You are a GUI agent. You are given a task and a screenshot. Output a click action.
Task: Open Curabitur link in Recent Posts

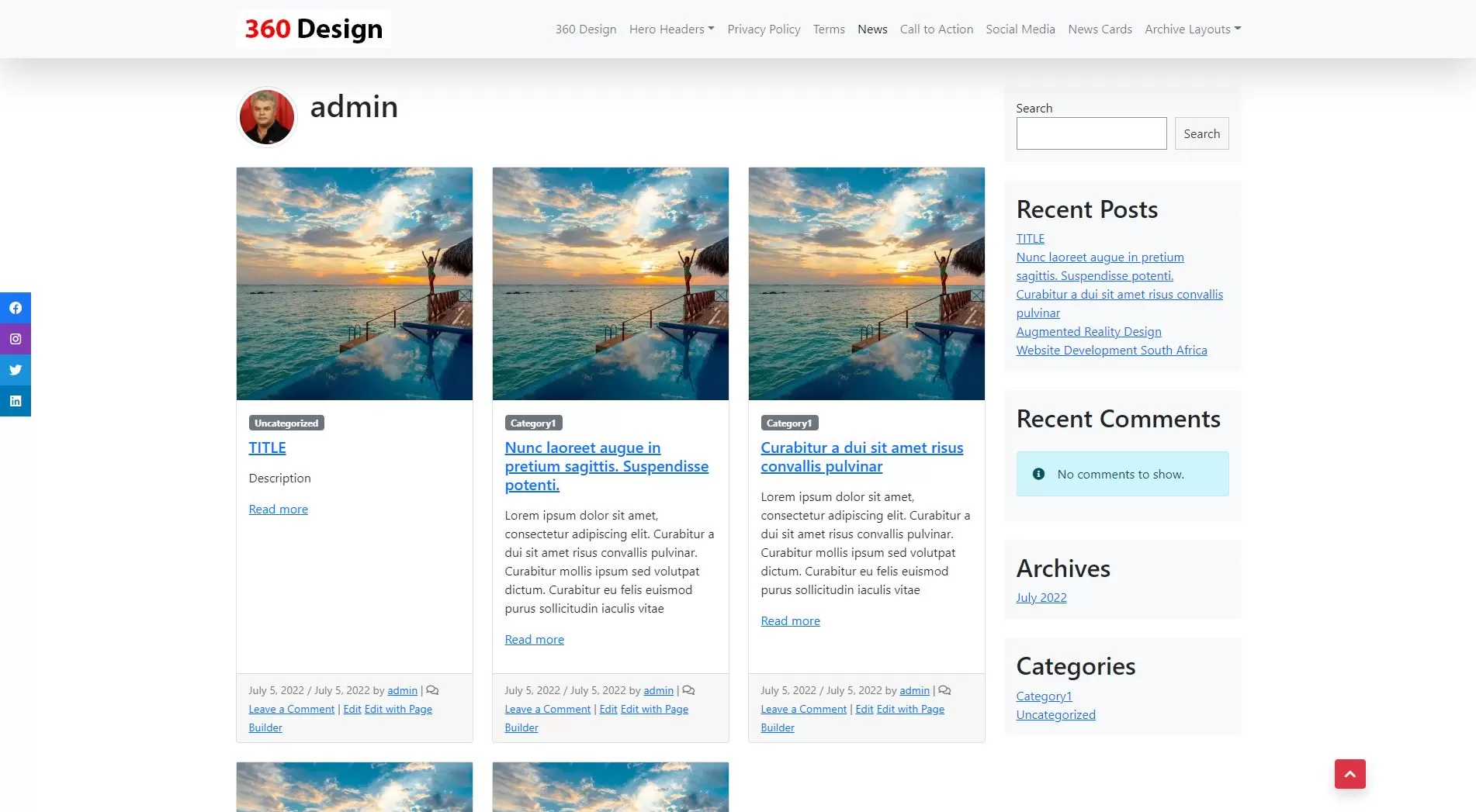tap(1119, 303)
